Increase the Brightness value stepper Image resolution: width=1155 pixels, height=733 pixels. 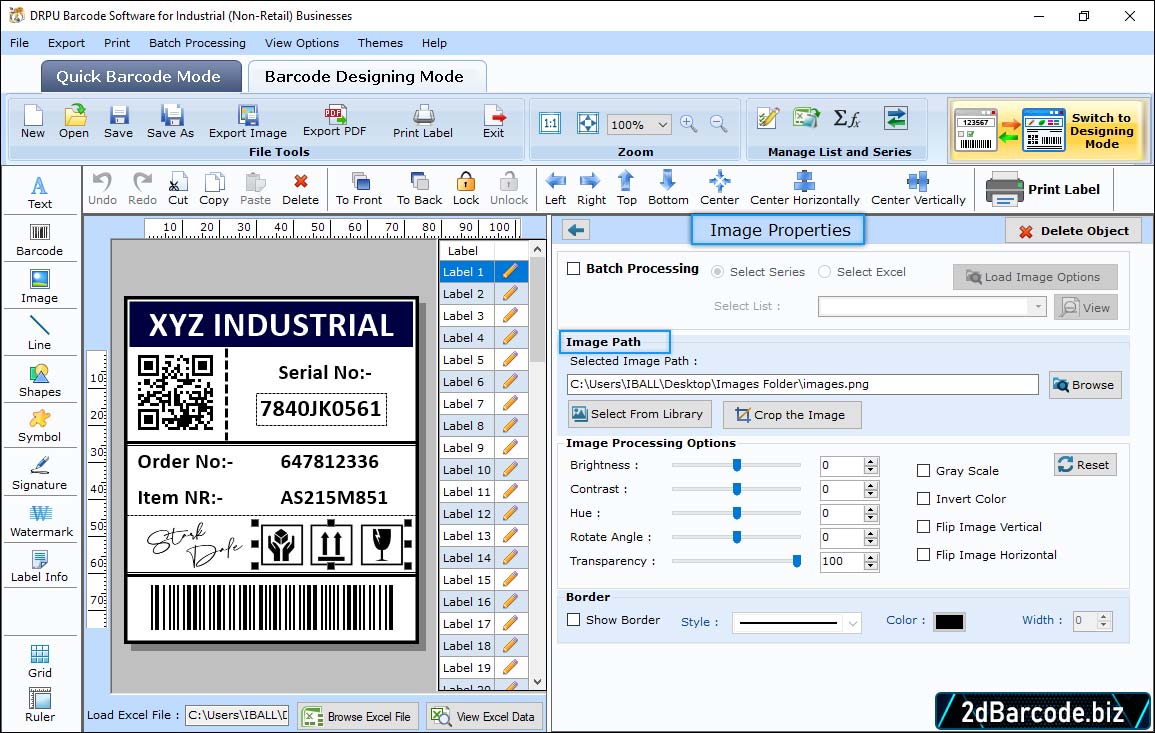[871, 462]
